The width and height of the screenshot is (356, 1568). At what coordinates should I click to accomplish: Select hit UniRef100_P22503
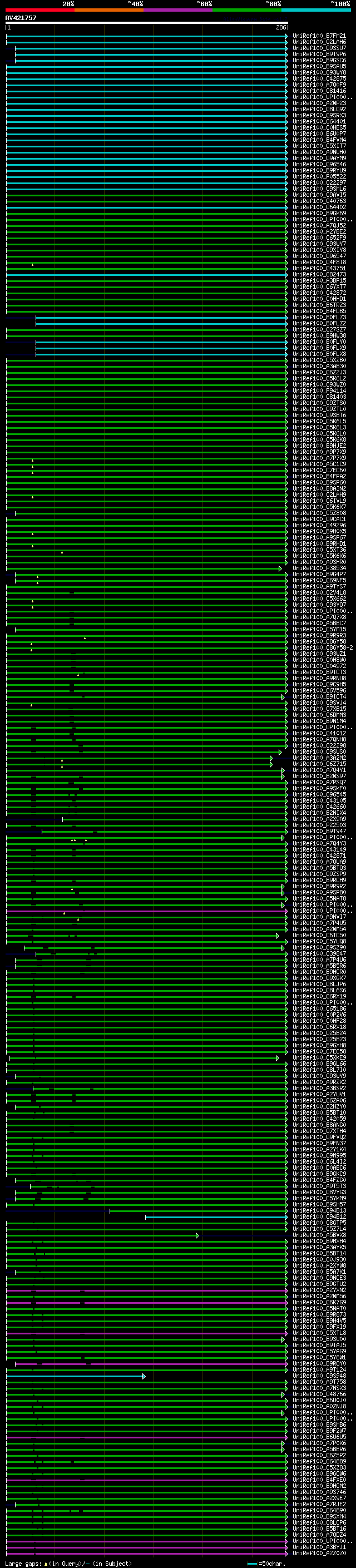[319, 825]
